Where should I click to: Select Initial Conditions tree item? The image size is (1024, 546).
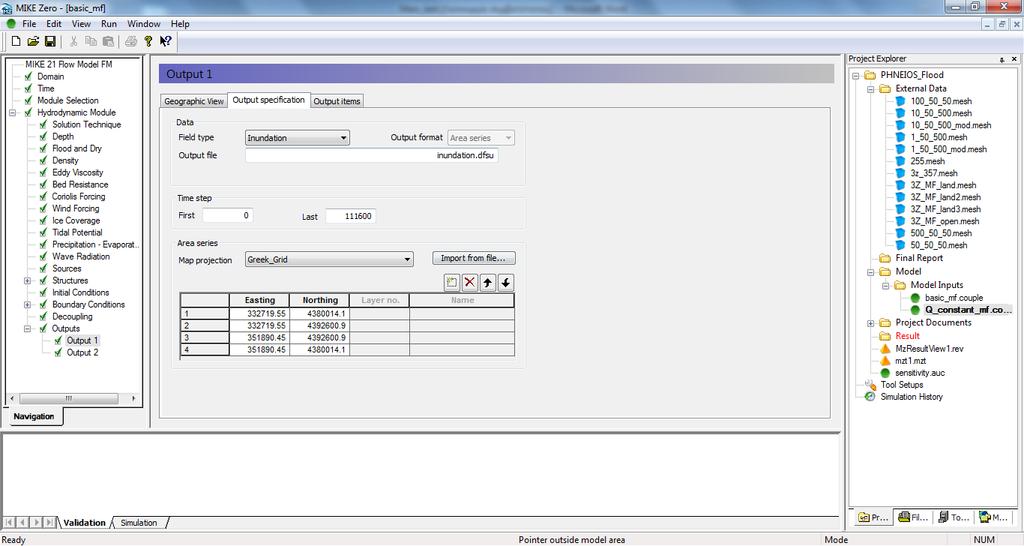tap(80, 293)
